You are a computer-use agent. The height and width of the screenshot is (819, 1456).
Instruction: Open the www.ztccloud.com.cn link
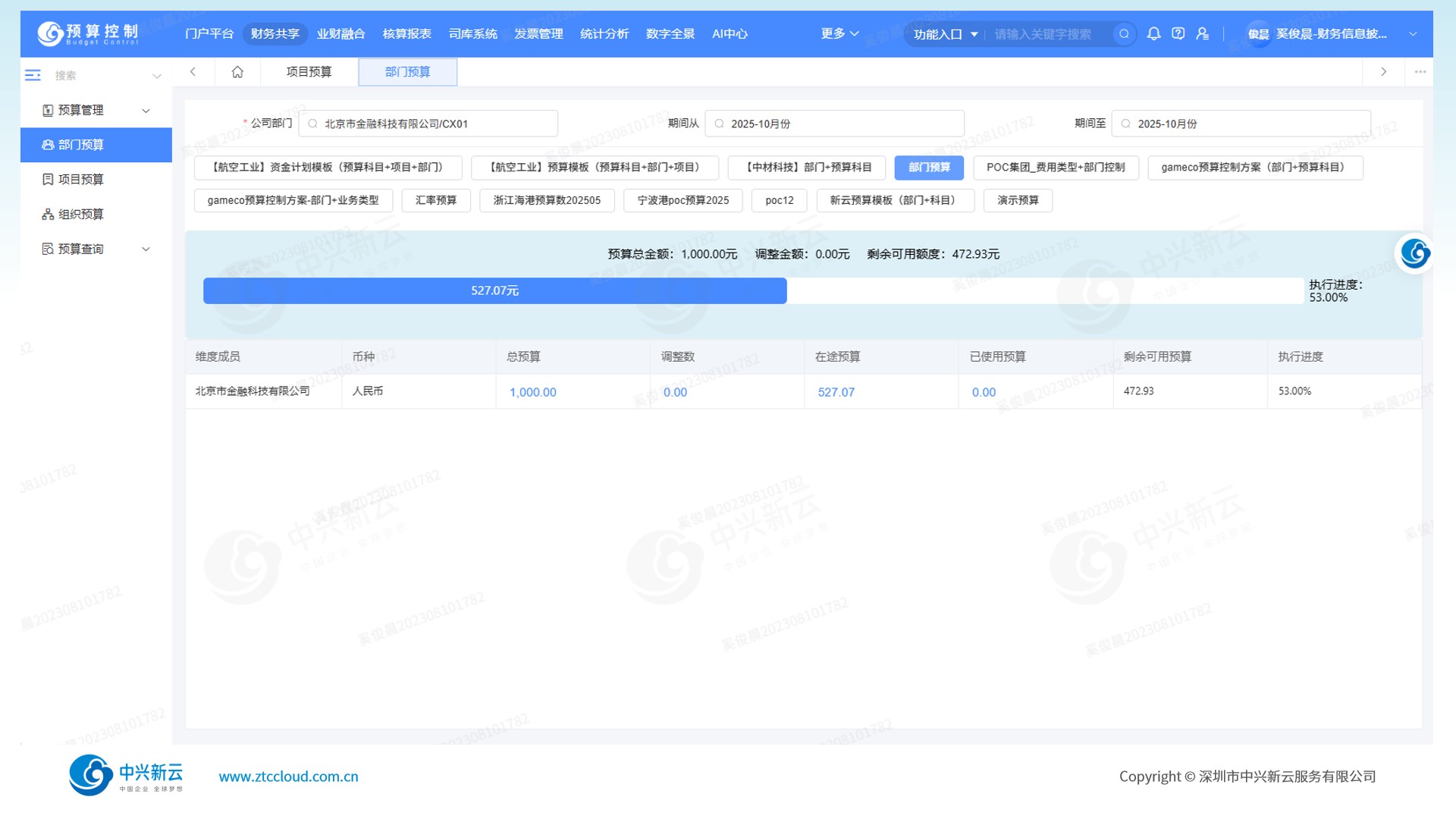(x=288, y=777)
